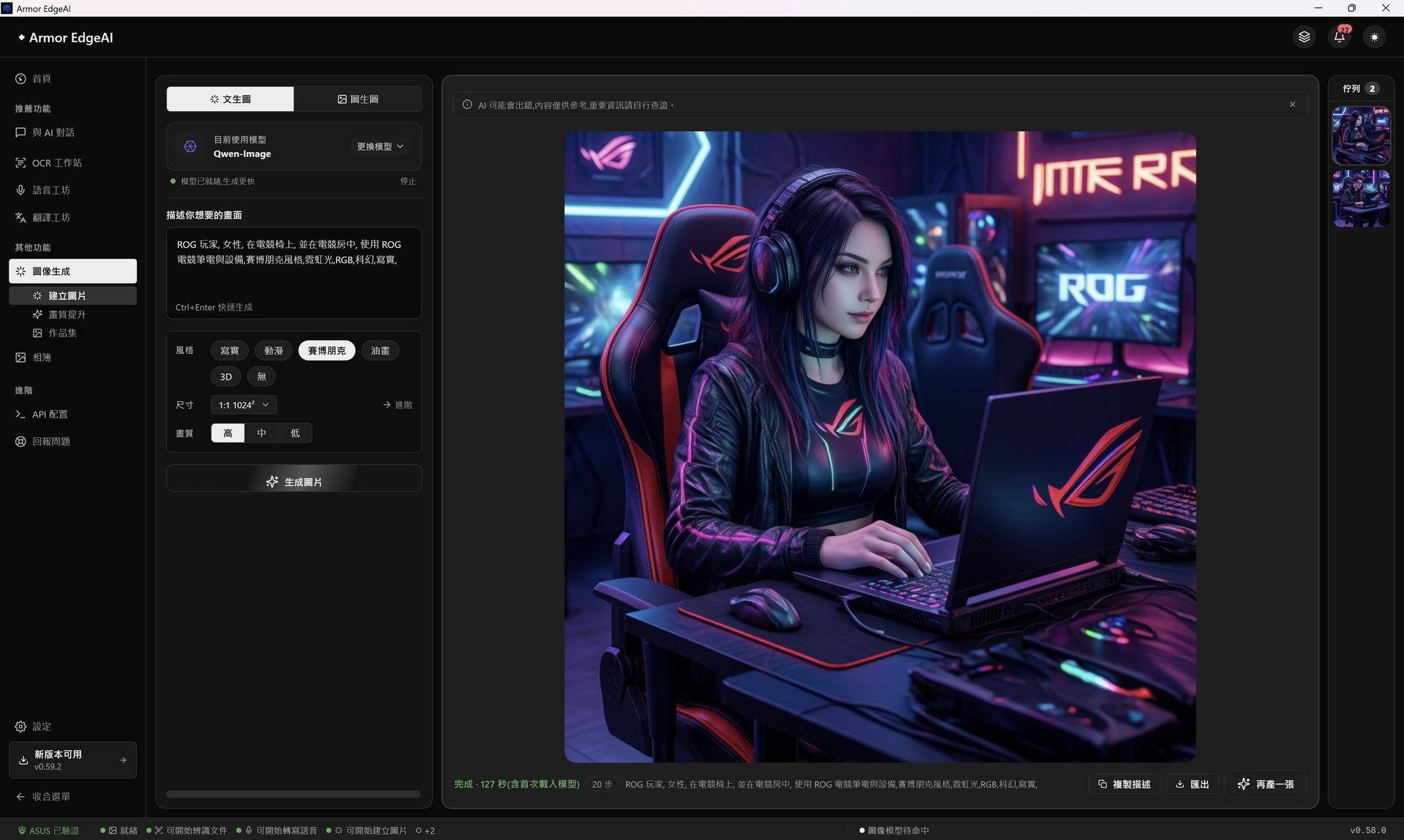Viewport: 1404px width, 840px height.
Task: Open the 1:1 1024² size dropdown
Action: click(244, 405)
